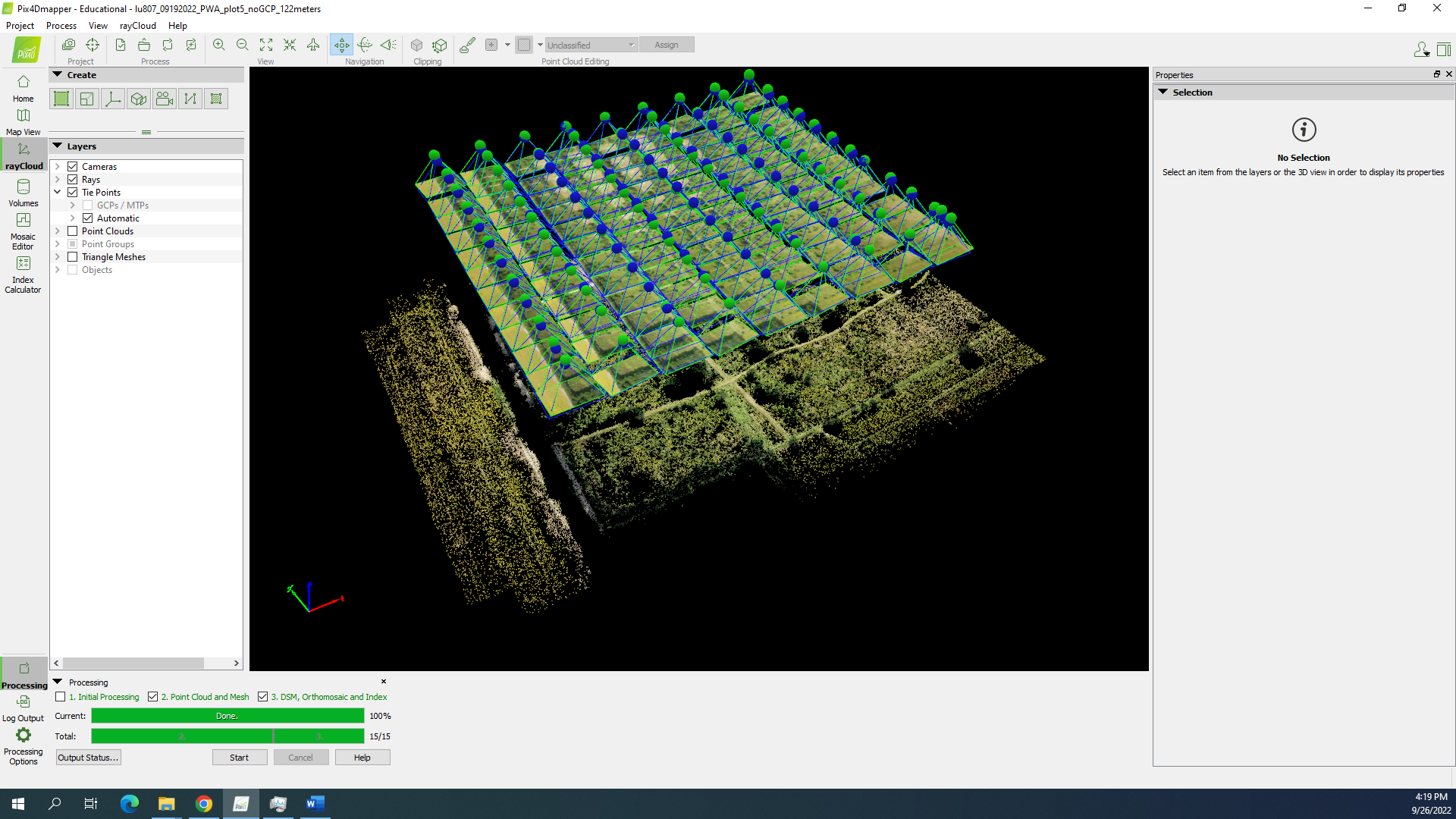The image size is (1456, 819).
Task: Open the Help menu
Action: click(177, 26)
